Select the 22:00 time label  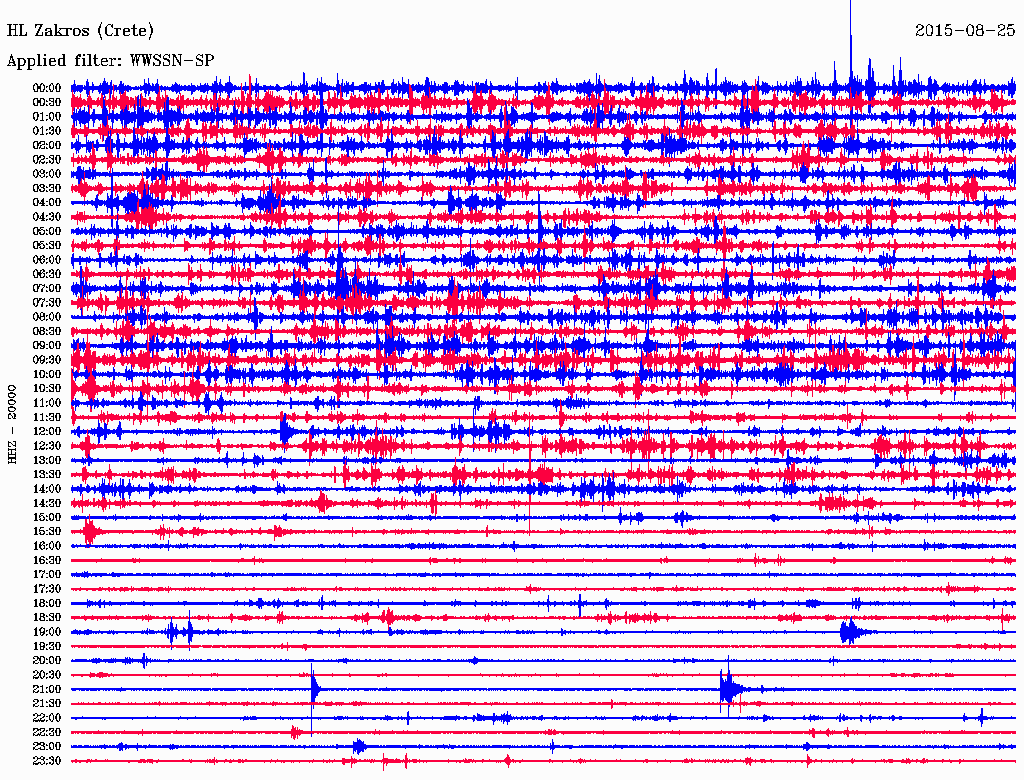pos(47,718)
